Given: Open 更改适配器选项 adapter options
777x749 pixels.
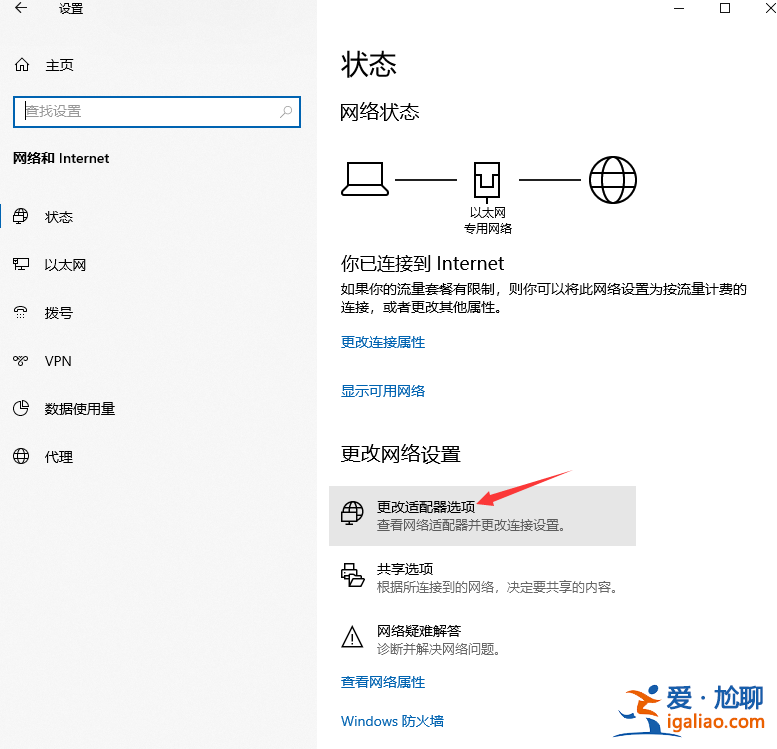Looking at the screenshot, I should (x=482, y=516).
